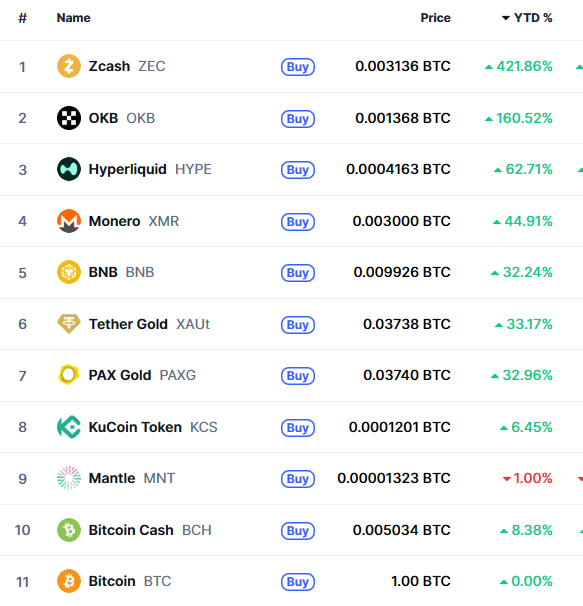583x606 pixels.
Task: Open the Tether Gold XAUt link
Action: (x=149, y=324)
